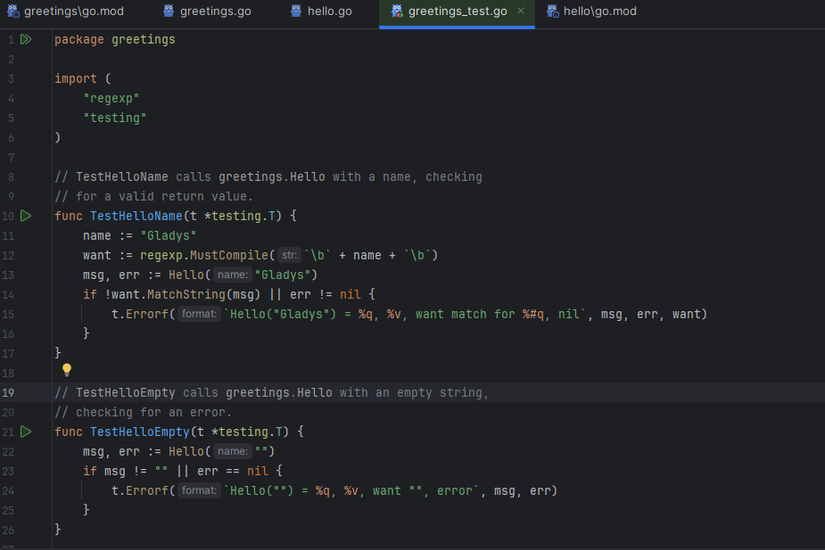The width and height of the screenshot is (825, 550).
Task: Click the module icon on hello\go.mod tab
Action: [552, 11]
